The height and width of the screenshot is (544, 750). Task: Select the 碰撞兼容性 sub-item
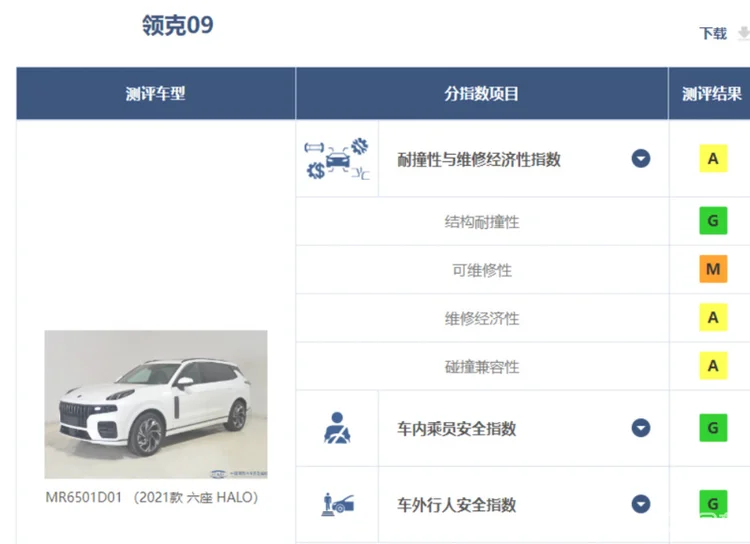coord(482,367)
